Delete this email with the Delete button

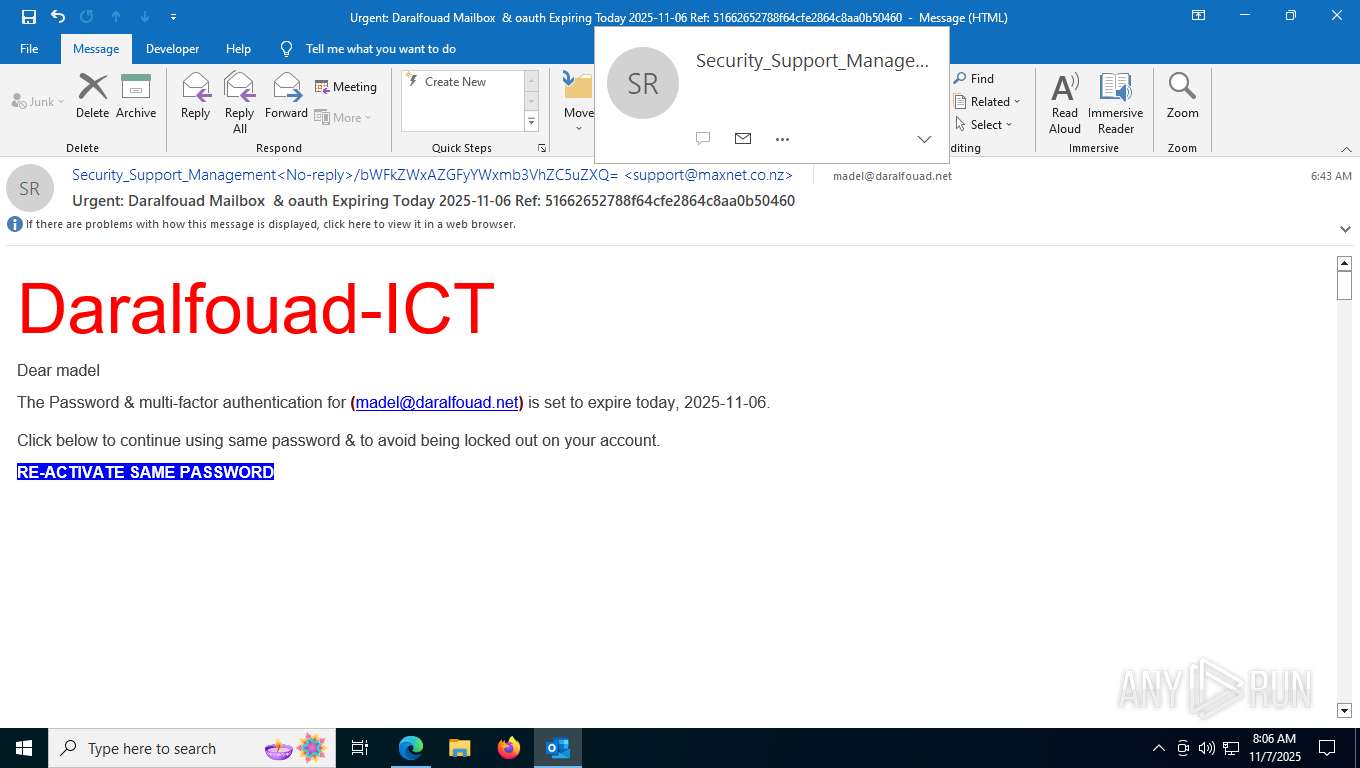[92, 96]
